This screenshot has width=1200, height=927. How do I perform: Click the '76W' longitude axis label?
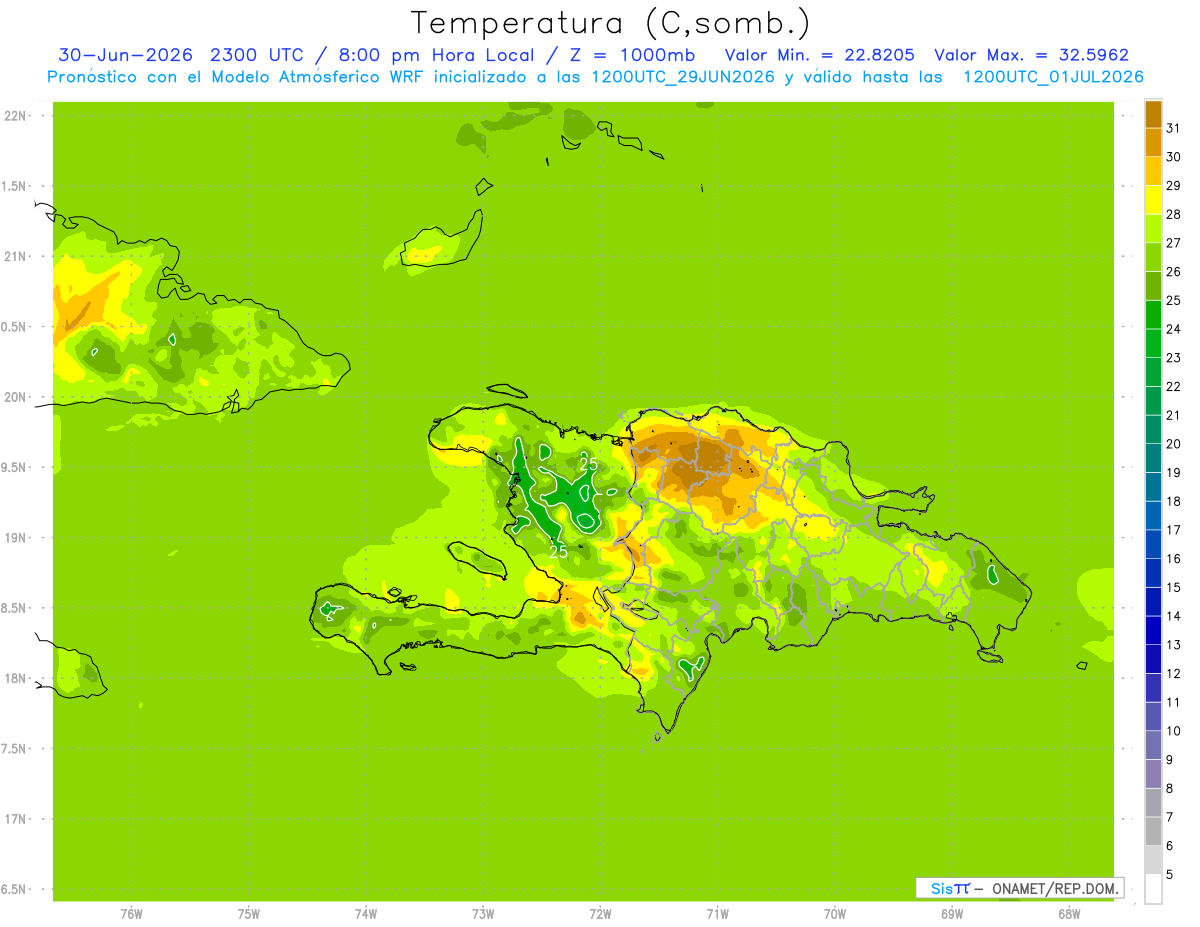[131, 914]
